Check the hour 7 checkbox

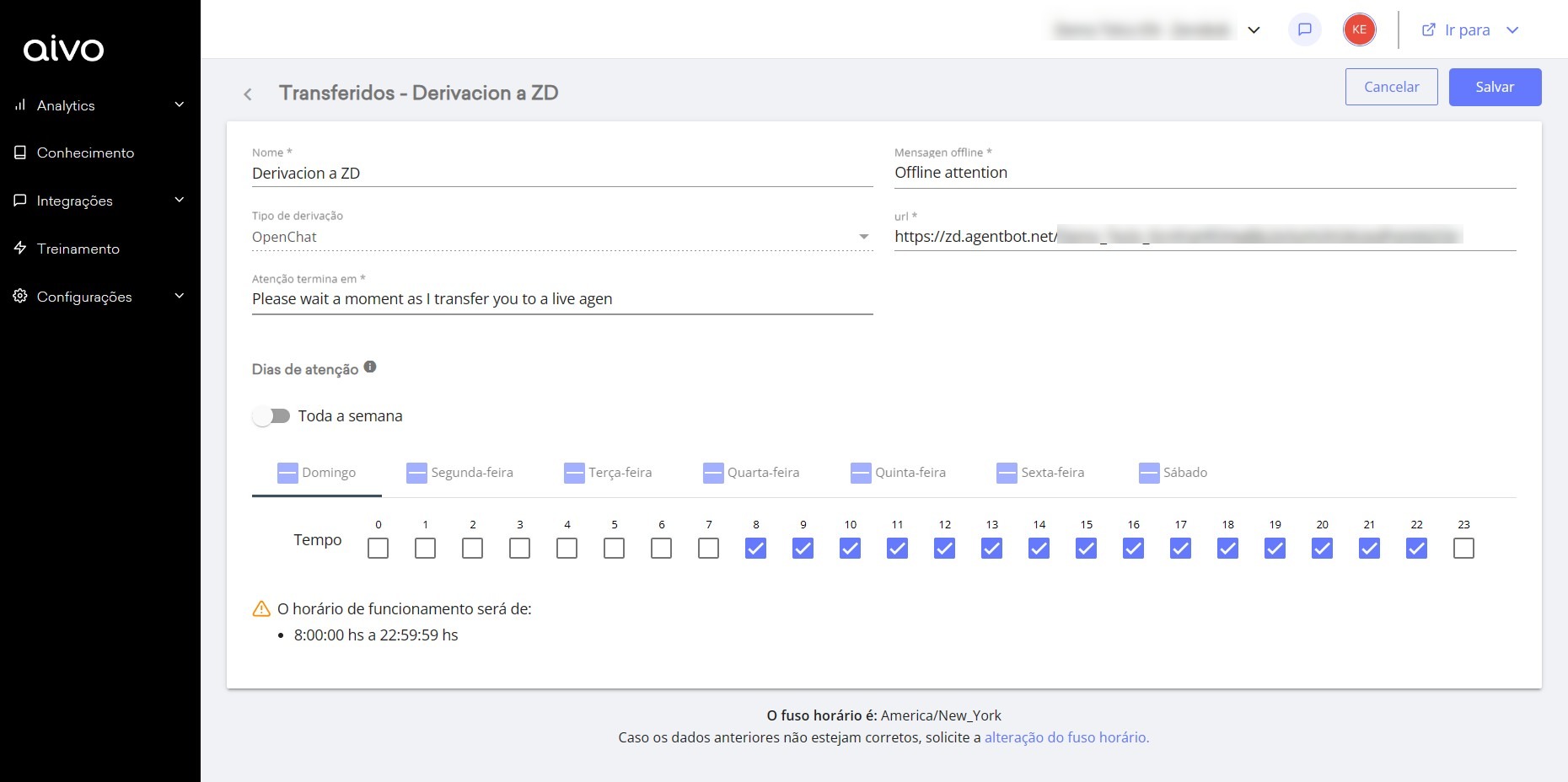709,549
